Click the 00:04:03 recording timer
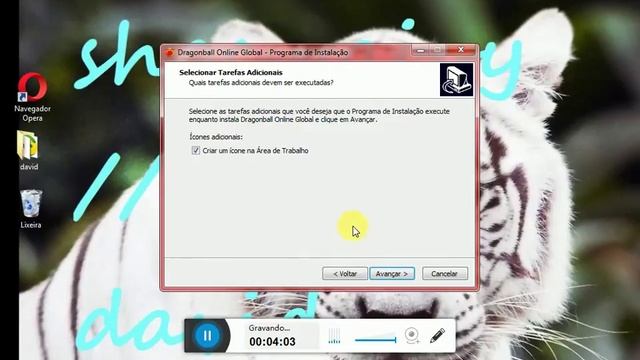This screenshot has width=640, height=360. pos(272,342)
